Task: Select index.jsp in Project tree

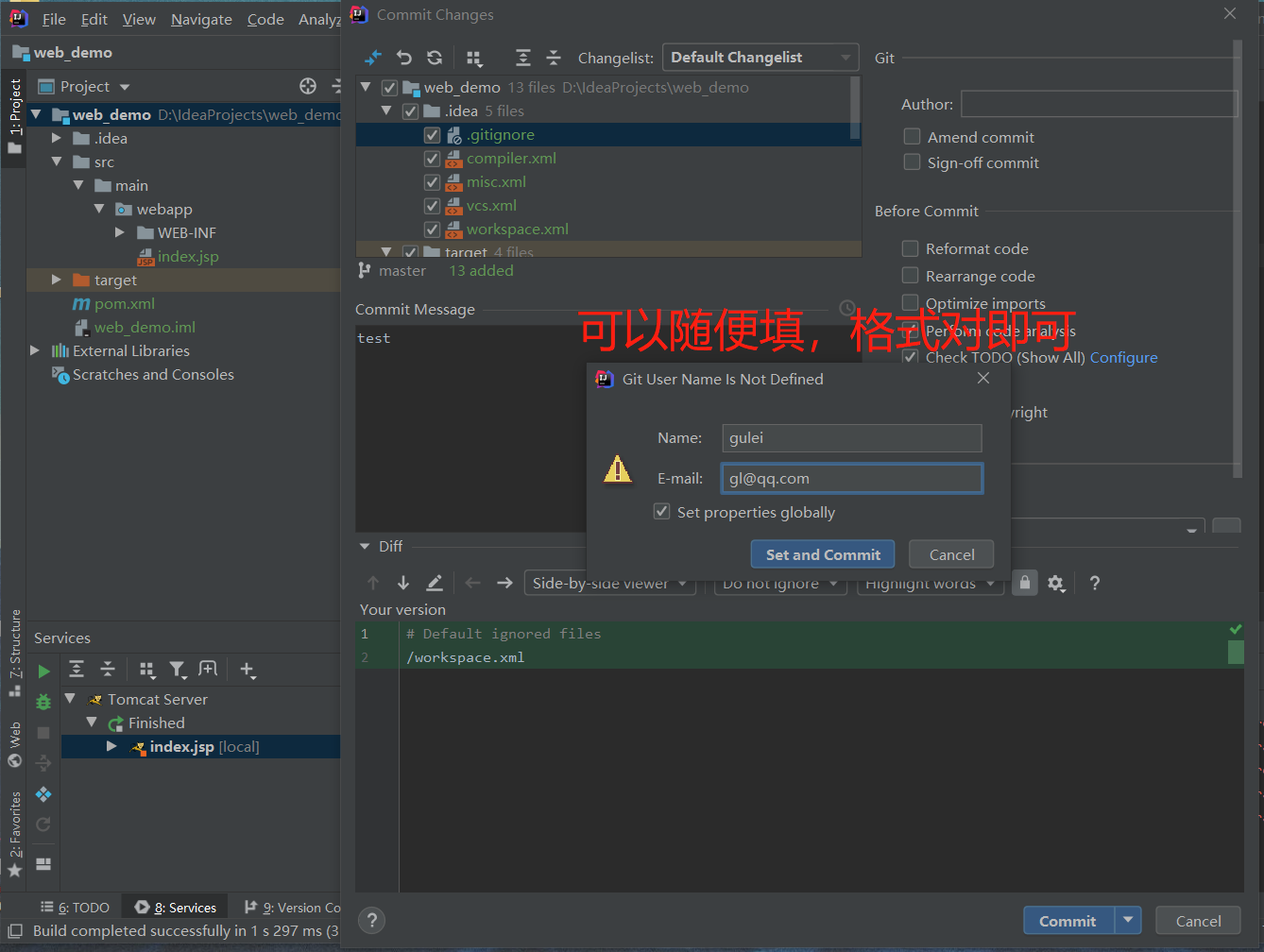Action: (188, 256)
